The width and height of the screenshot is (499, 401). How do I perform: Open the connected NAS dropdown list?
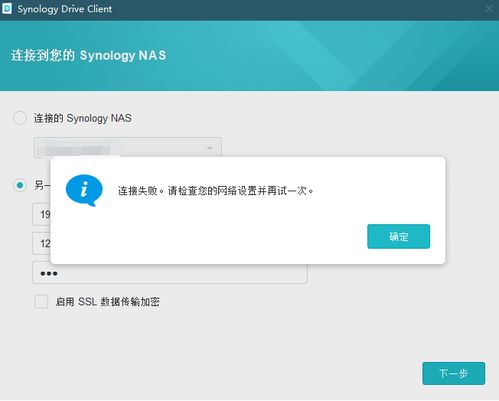tap(127, 148)
